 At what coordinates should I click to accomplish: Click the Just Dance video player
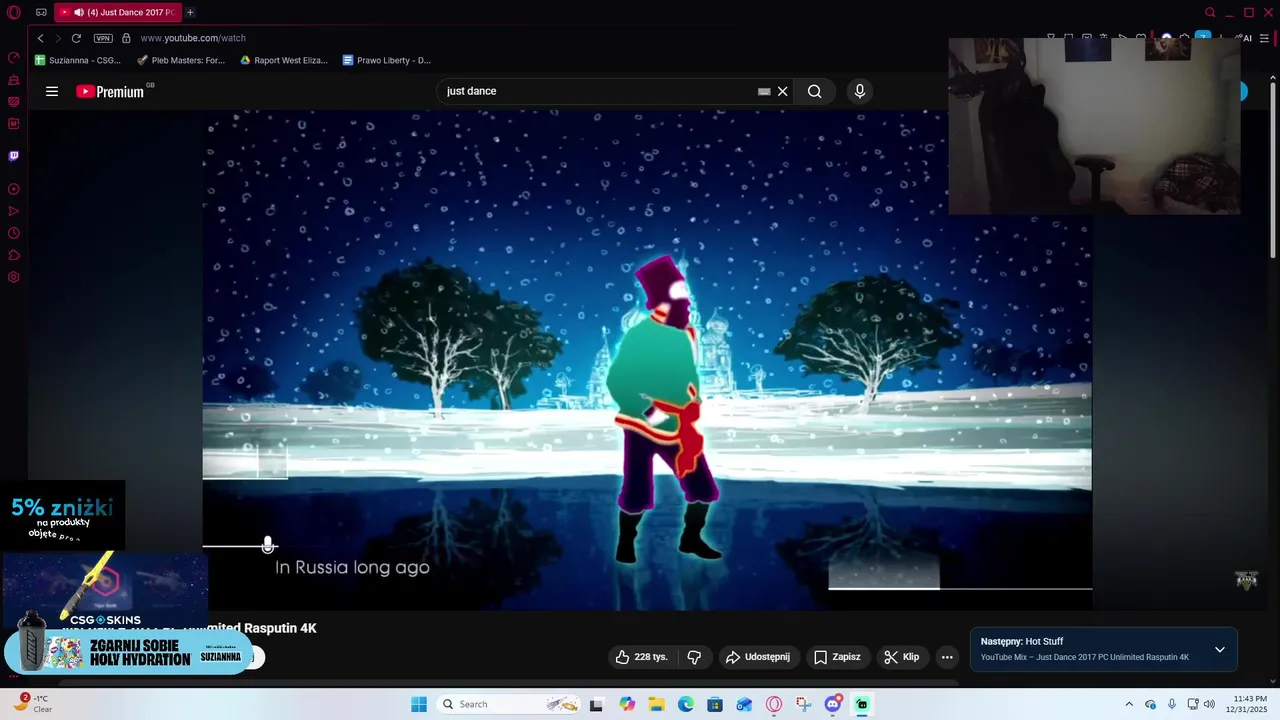point(647,359)
